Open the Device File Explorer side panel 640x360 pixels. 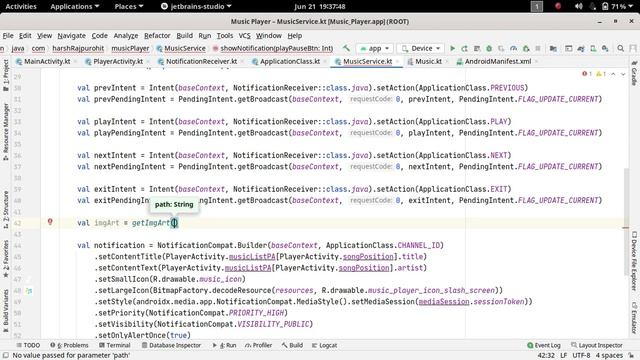tap(634, 260)
